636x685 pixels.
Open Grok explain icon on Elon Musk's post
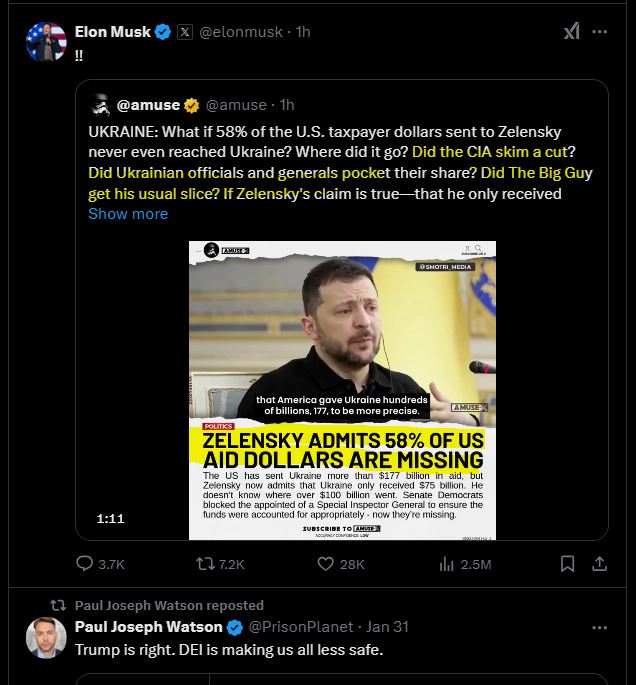click(x=571, y=31)
